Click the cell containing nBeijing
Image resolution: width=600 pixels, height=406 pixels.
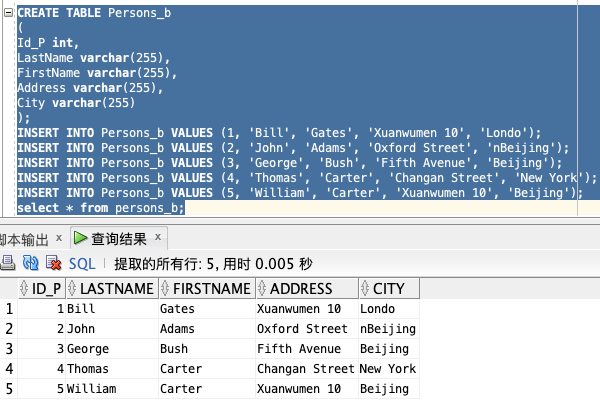coord(389,329)
